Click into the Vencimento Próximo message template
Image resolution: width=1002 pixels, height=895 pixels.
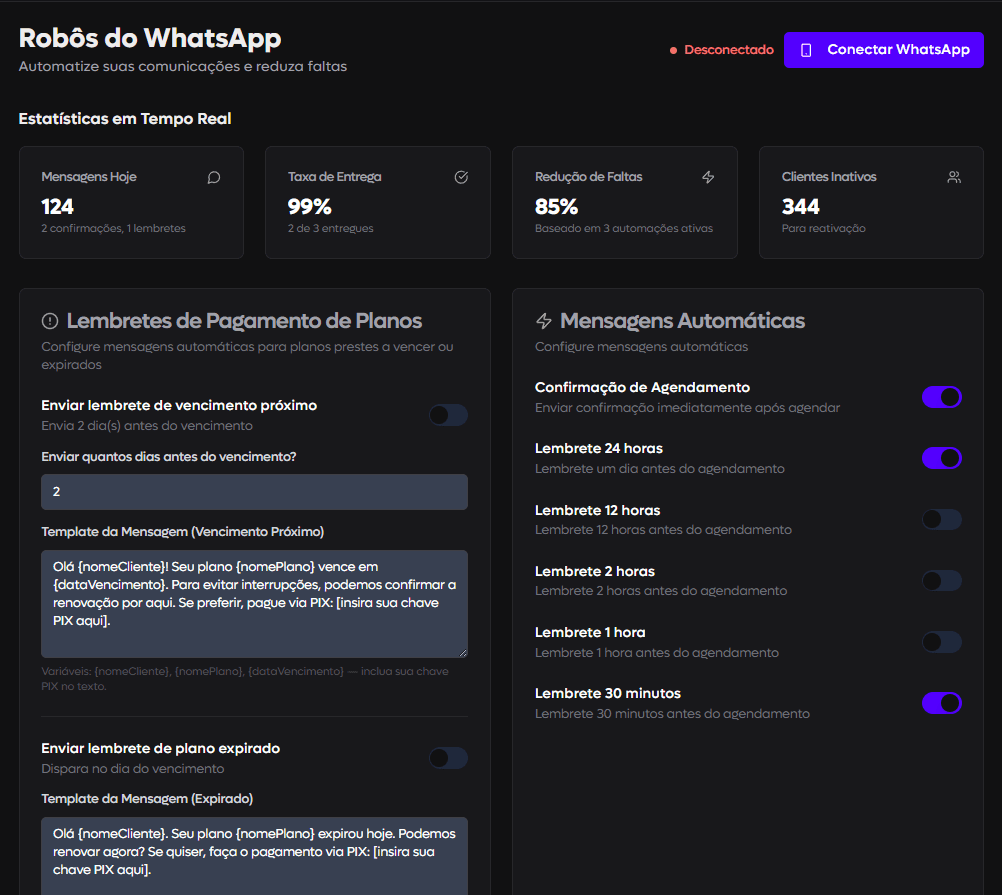coord(254,604)
